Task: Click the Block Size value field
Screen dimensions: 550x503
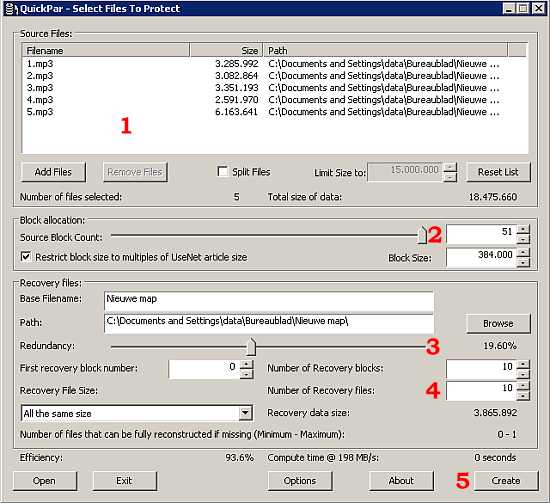Action: coord(481,257)
